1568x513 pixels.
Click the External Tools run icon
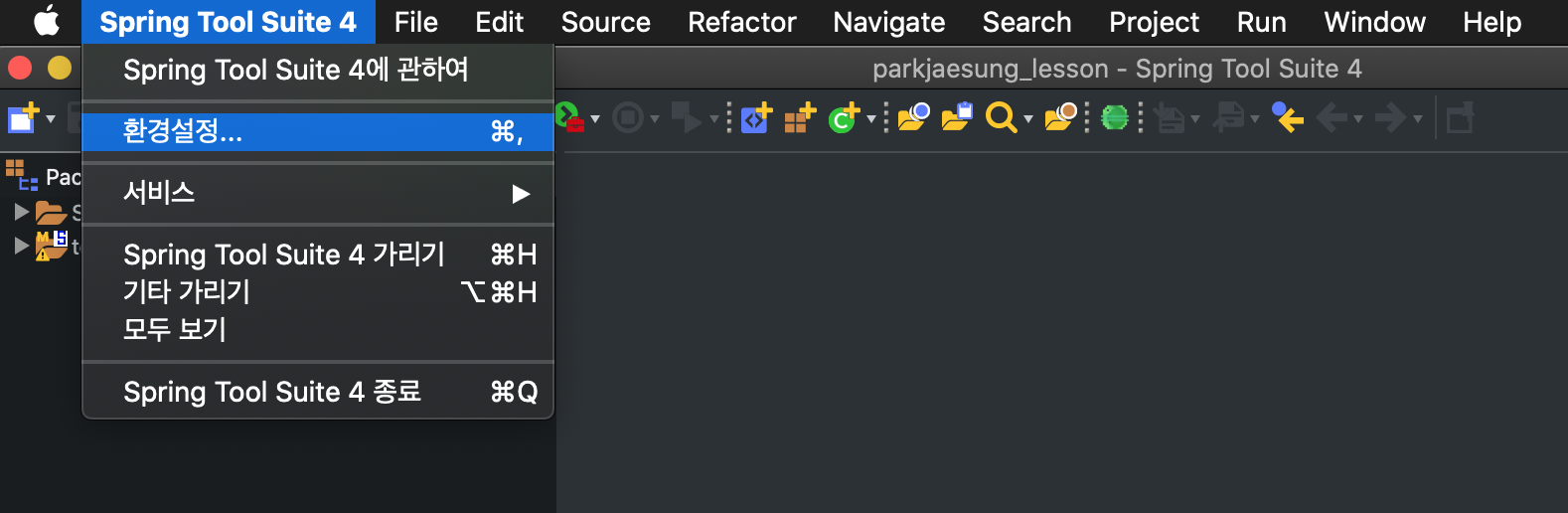coord(569,117)
